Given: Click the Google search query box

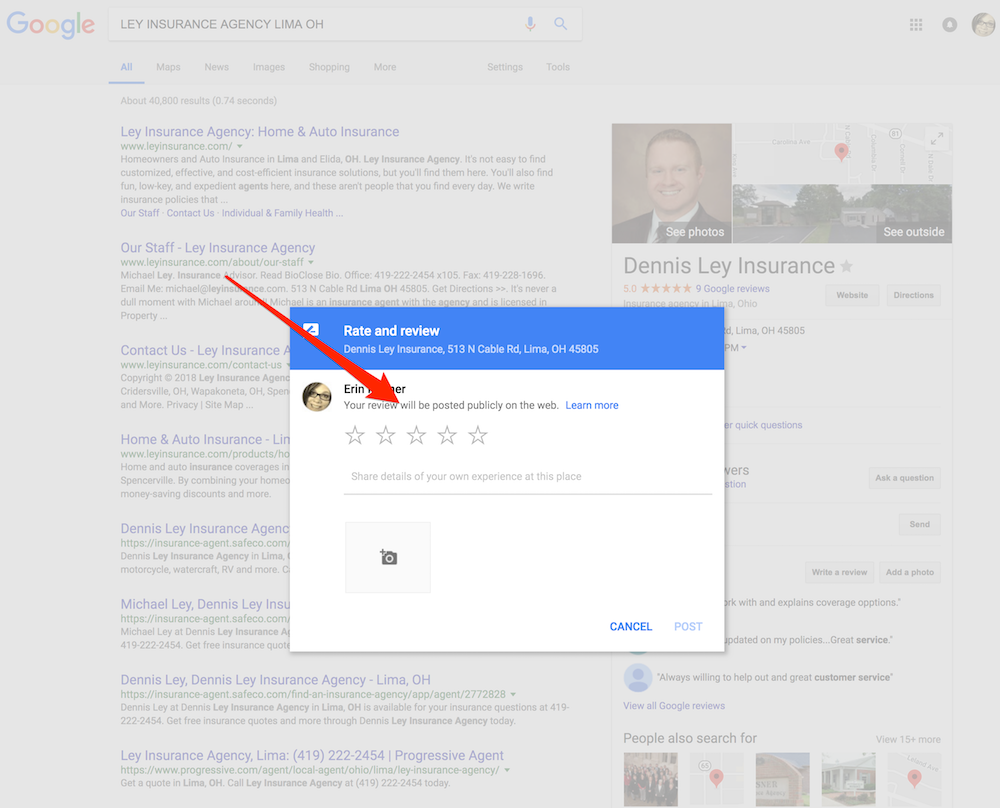Looking at the screenshot, I should (x=319, y=24).
